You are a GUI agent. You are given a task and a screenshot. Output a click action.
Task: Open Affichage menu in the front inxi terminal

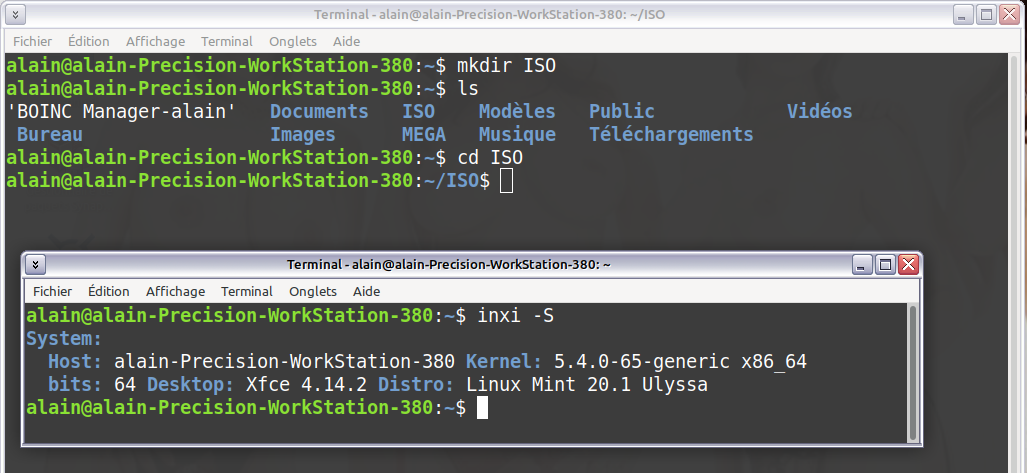[x=175, y=291]
